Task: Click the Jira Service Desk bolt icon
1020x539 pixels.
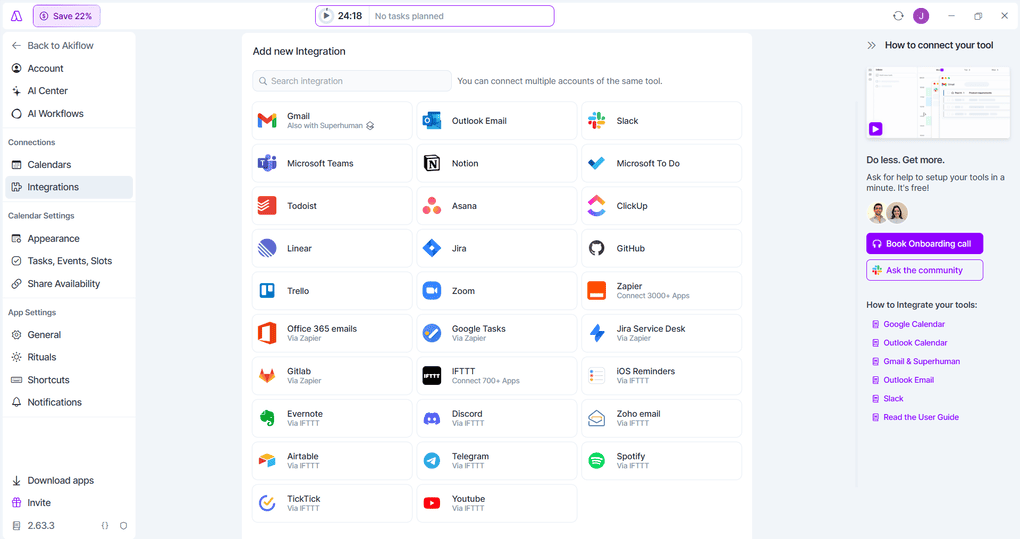Action: (597, 334)
